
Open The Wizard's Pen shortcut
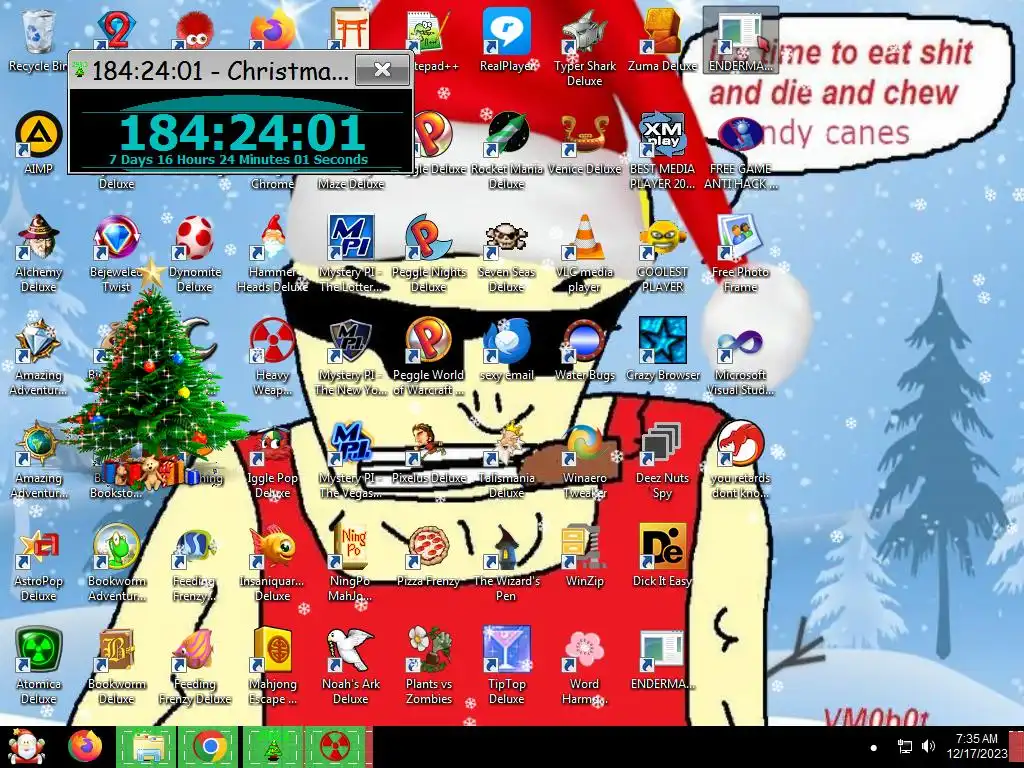(x=506, y=563)
